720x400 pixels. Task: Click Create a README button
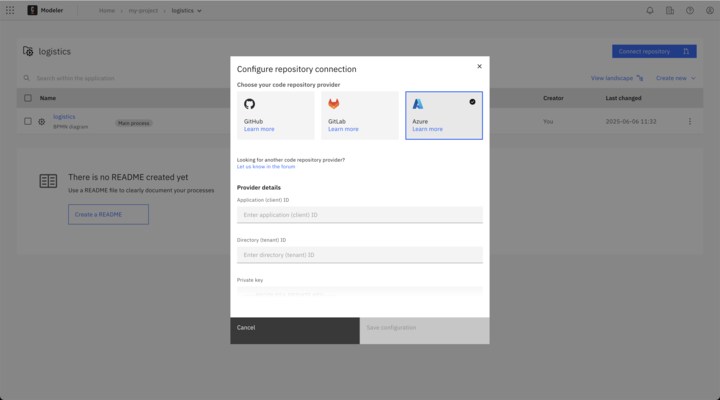[108, 214]
